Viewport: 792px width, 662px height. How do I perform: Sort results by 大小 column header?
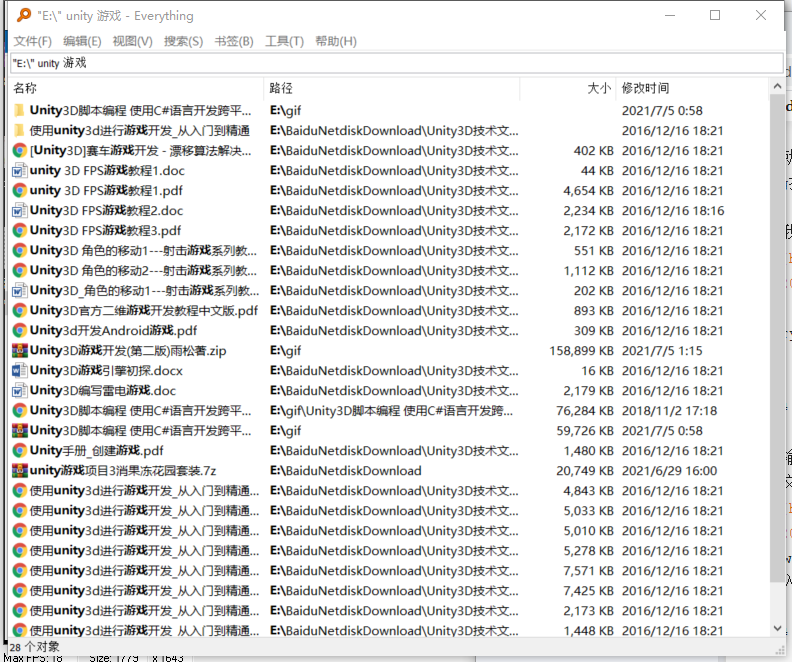click(567, 88)
